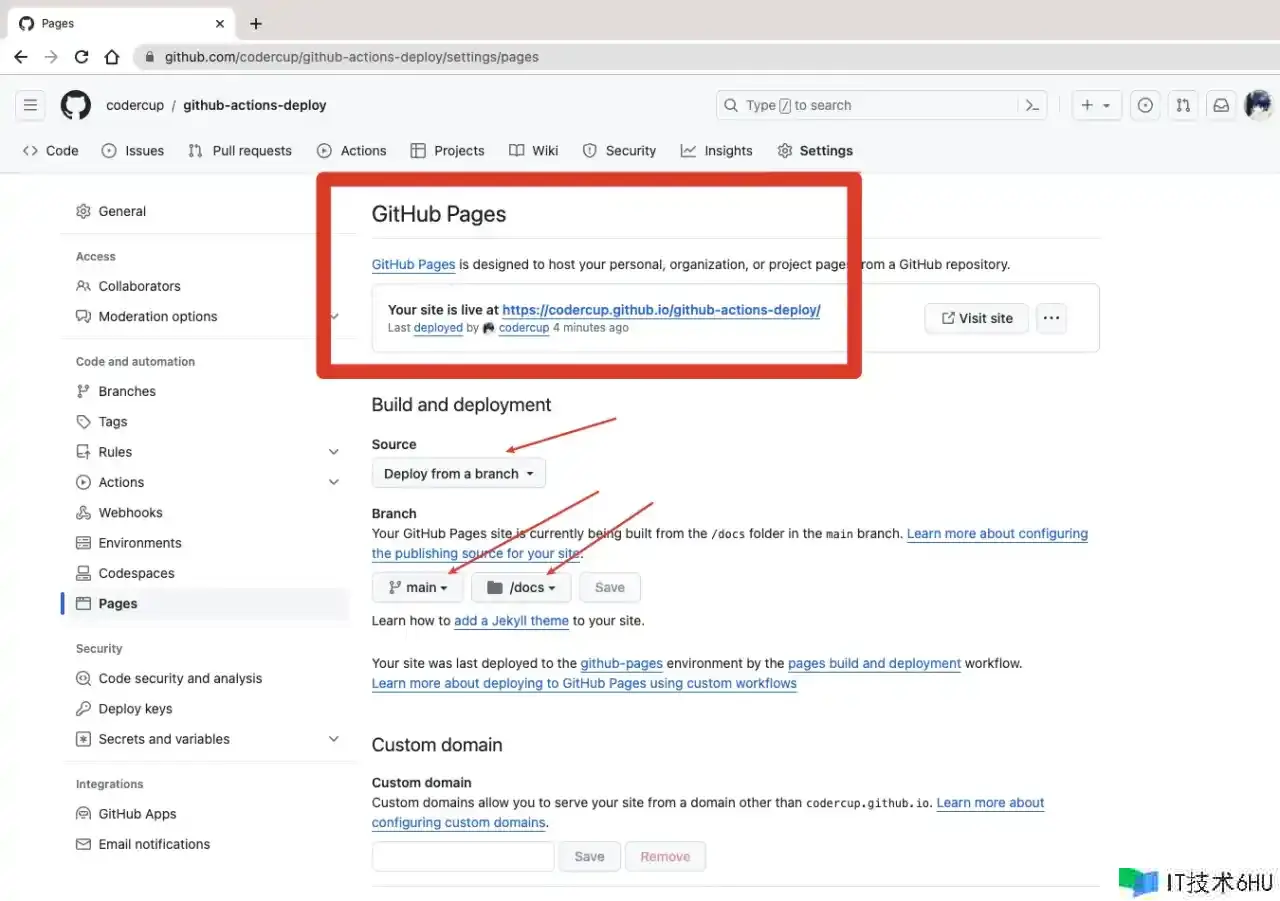Screen dimensions: 1280x901
Task: Expand the Rules sidebar section
Action: click(333, 452)
